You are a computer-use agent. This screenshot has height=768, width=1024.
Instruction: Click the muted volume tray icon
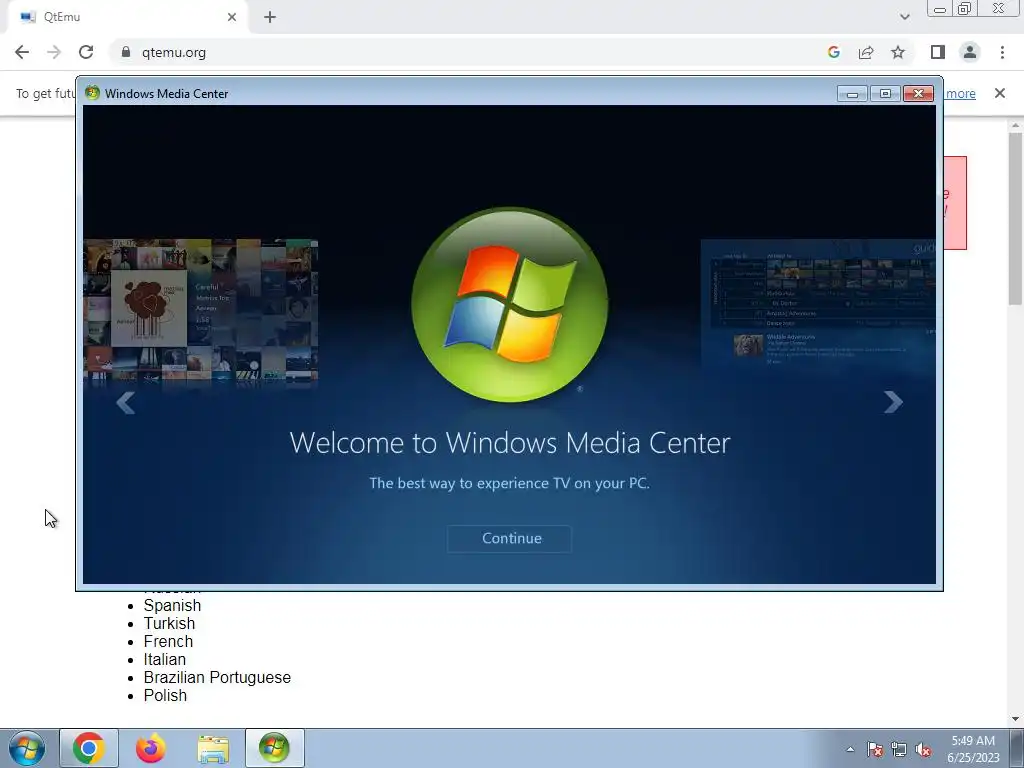coord(923,750)
